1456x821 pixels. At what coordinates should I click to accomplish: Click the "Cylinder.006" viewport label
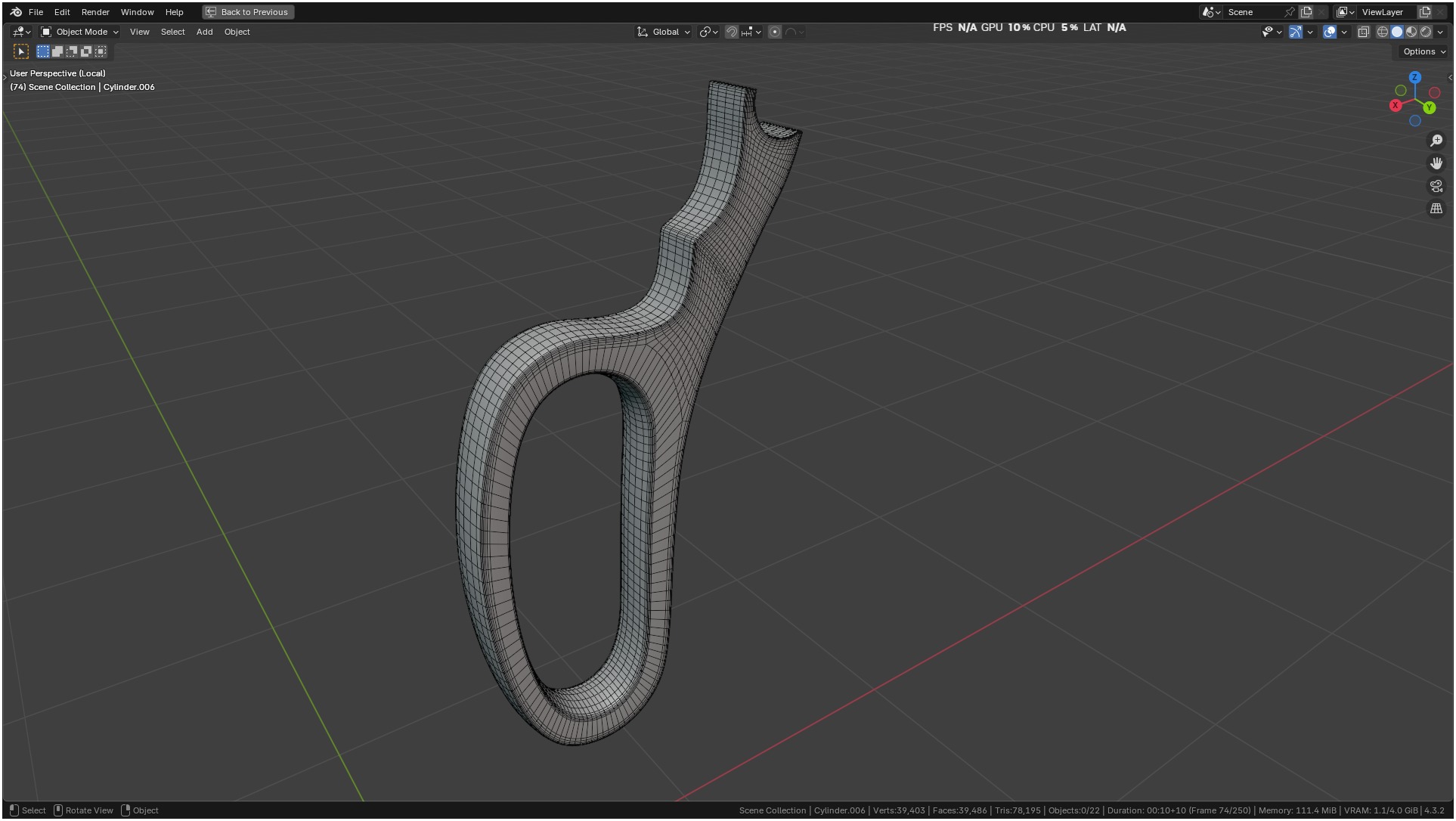click(x=129, y=87)
